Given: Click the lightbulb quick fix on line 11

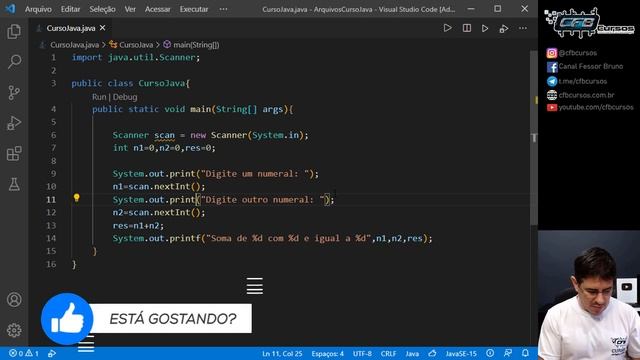Looking at the screenshot, I should pos(76,198).
